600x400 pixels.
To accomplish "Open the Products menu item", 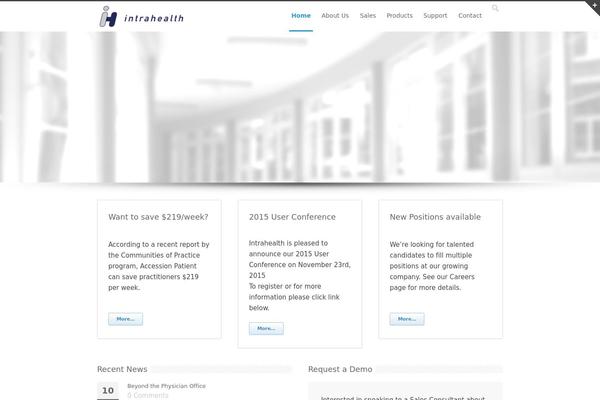I will coord(399,16).
